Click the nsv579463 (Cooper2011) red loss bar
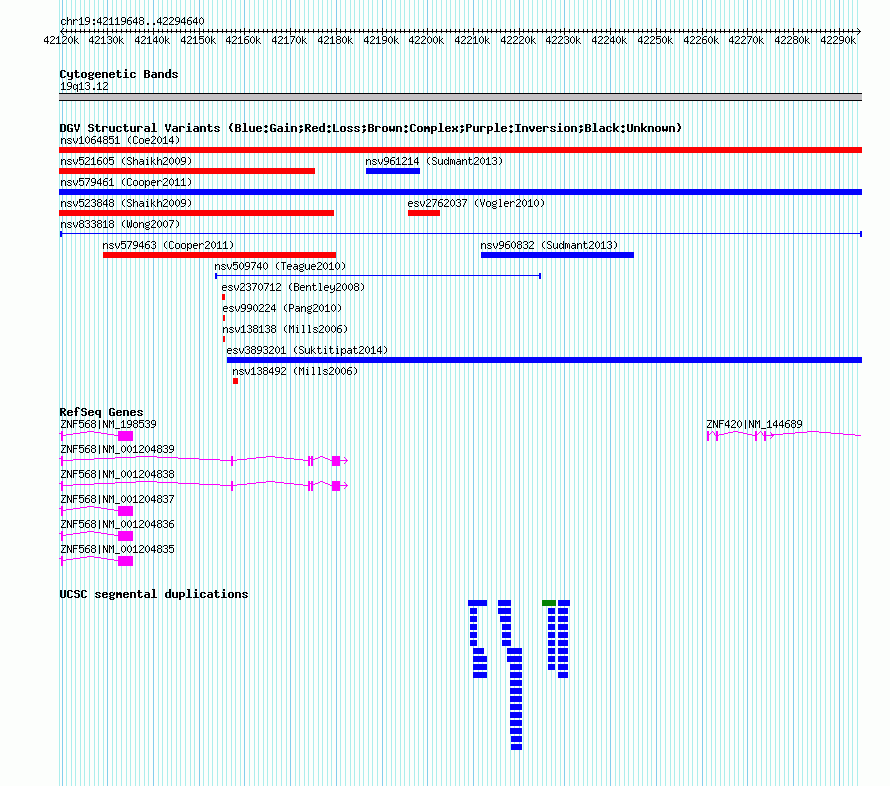 (219, 255)
